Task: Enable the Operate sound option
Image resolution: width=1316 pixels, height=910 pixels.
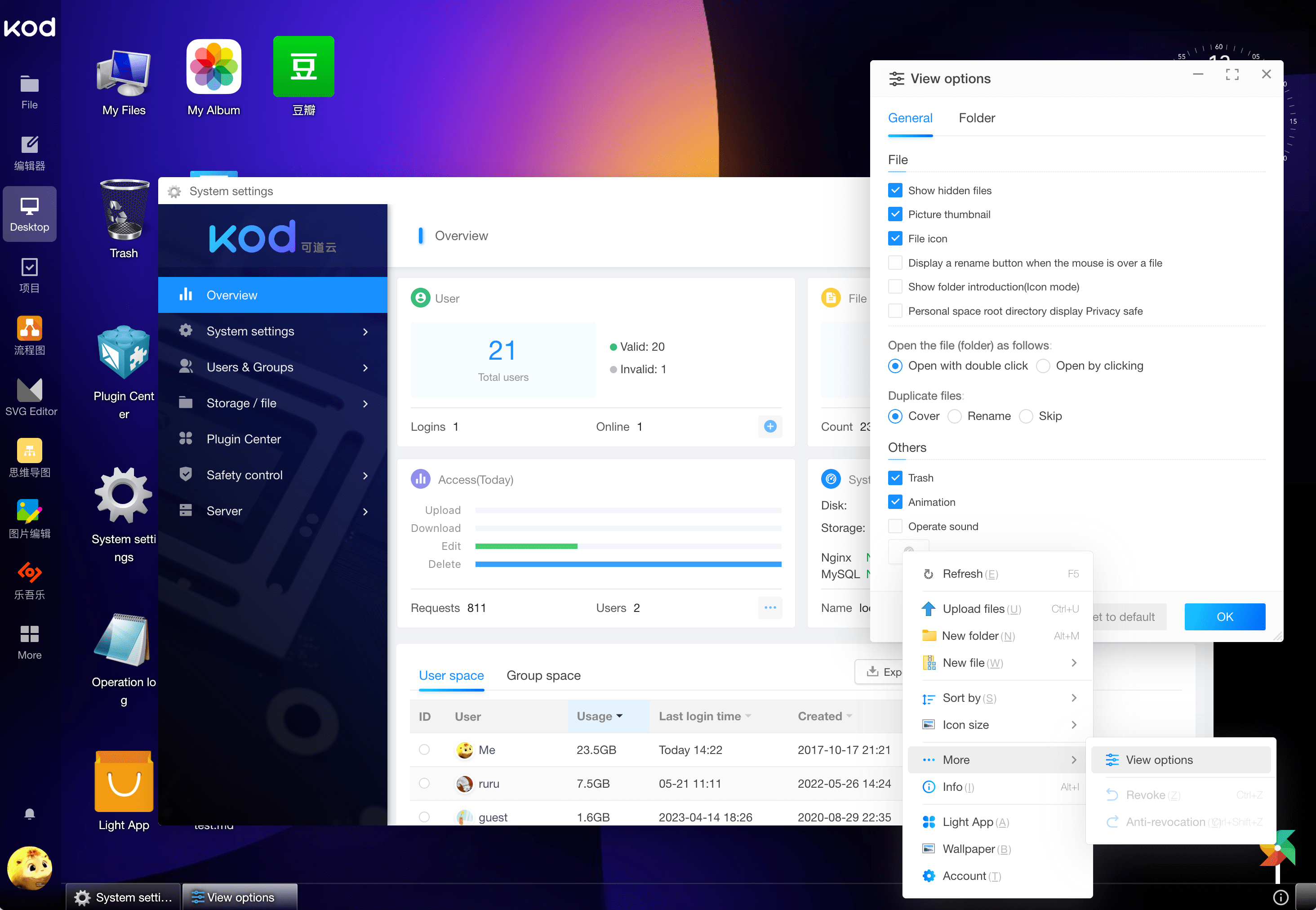Action: click(895, 526)
